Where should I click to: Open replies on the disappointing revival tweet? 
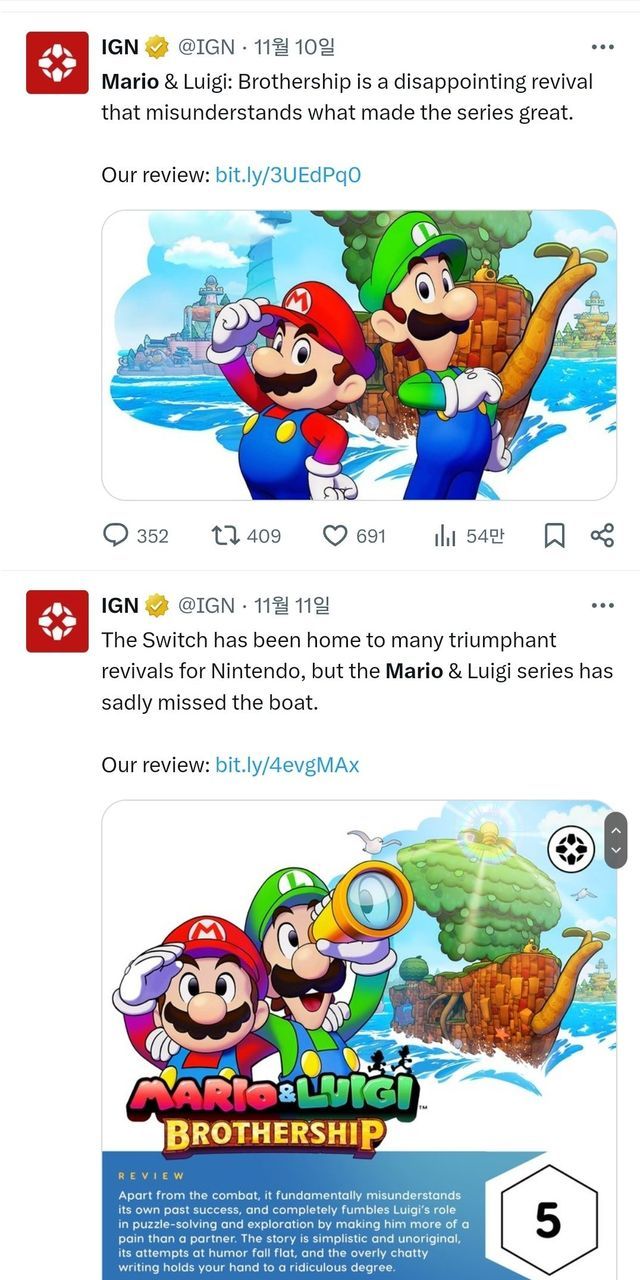[x=118, y=536]
